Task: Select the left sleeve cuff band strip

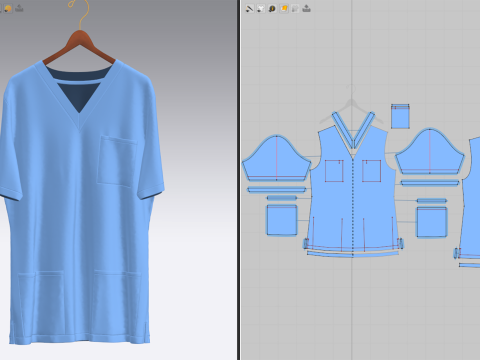Action: click(x=276, y=190)
